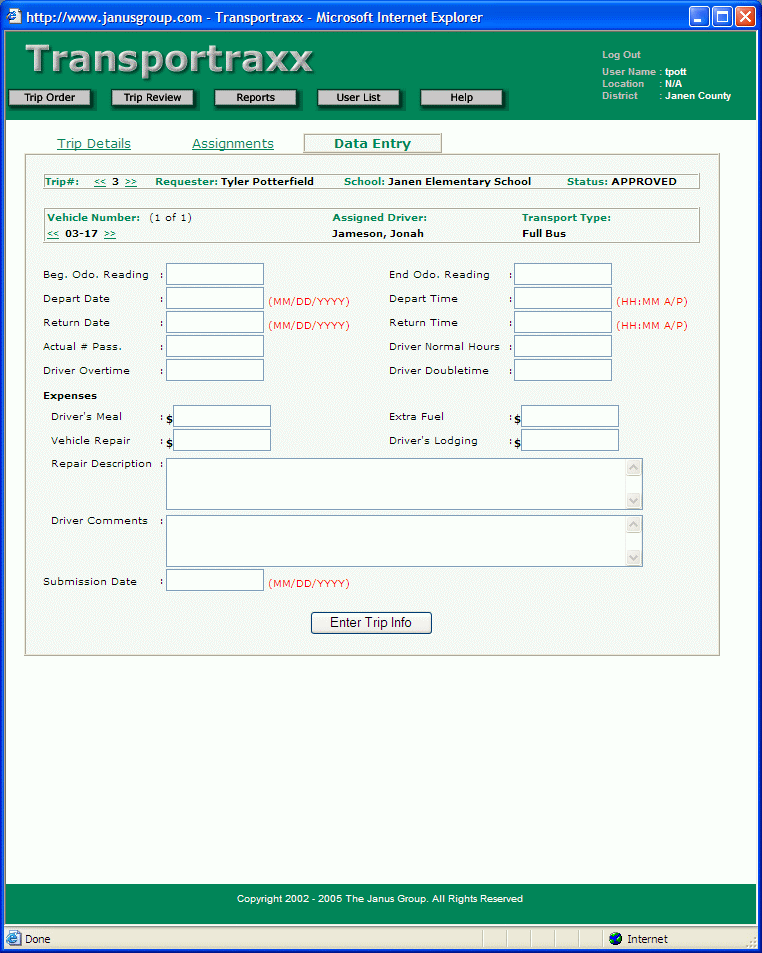Submit with Enter Trip Info button
This screenshot has height=953, width=762.
371,623
